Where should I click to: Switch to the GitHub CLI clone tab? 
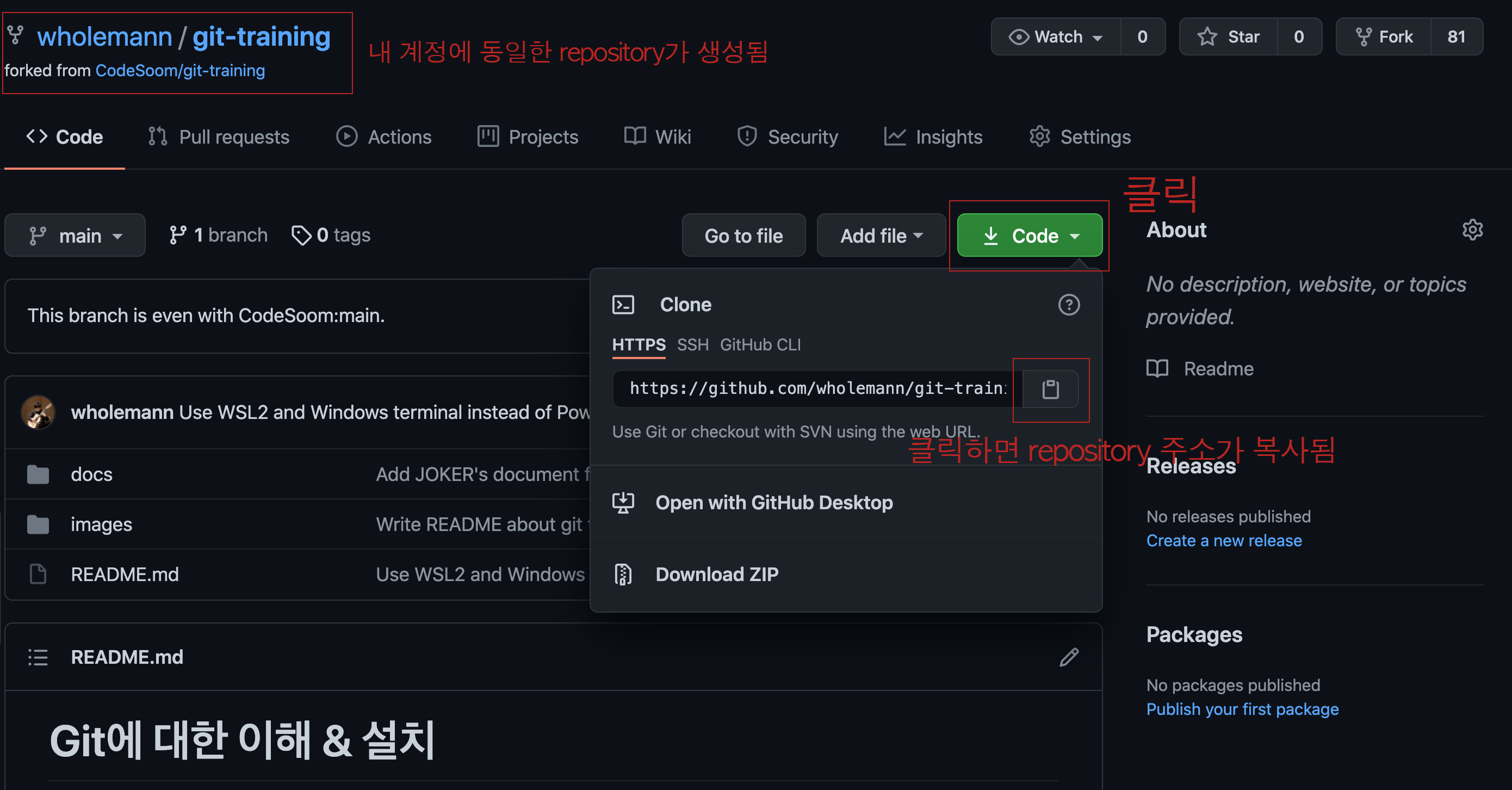click(760, 345)
